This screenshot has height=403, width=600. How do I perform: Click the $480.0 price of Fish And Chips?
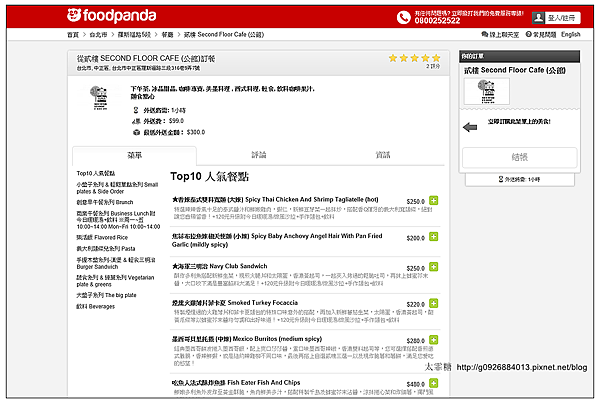tap(416, 384)
